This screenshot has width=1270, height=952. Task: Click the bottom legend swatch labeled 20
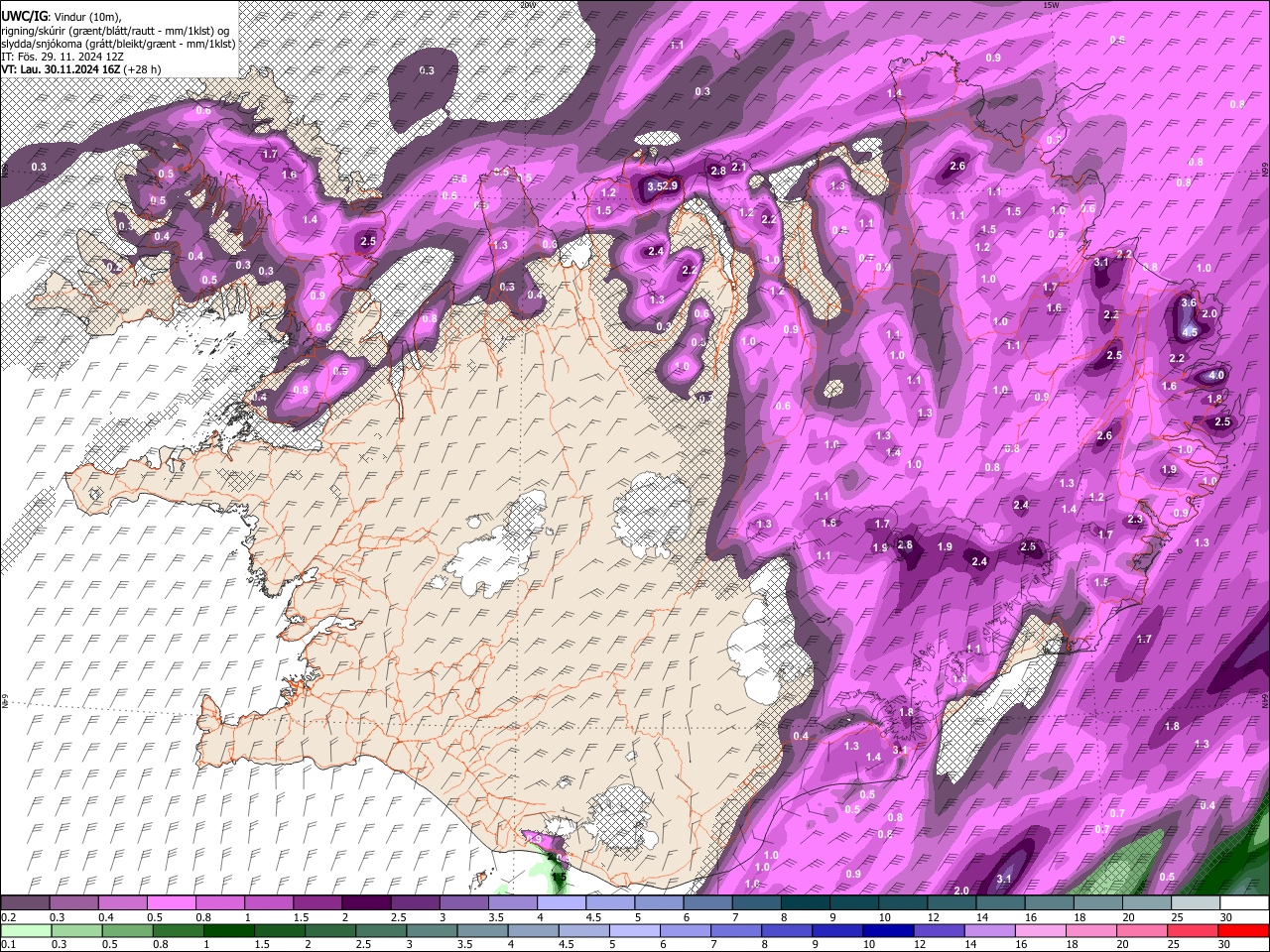(x=1143, y=930)
